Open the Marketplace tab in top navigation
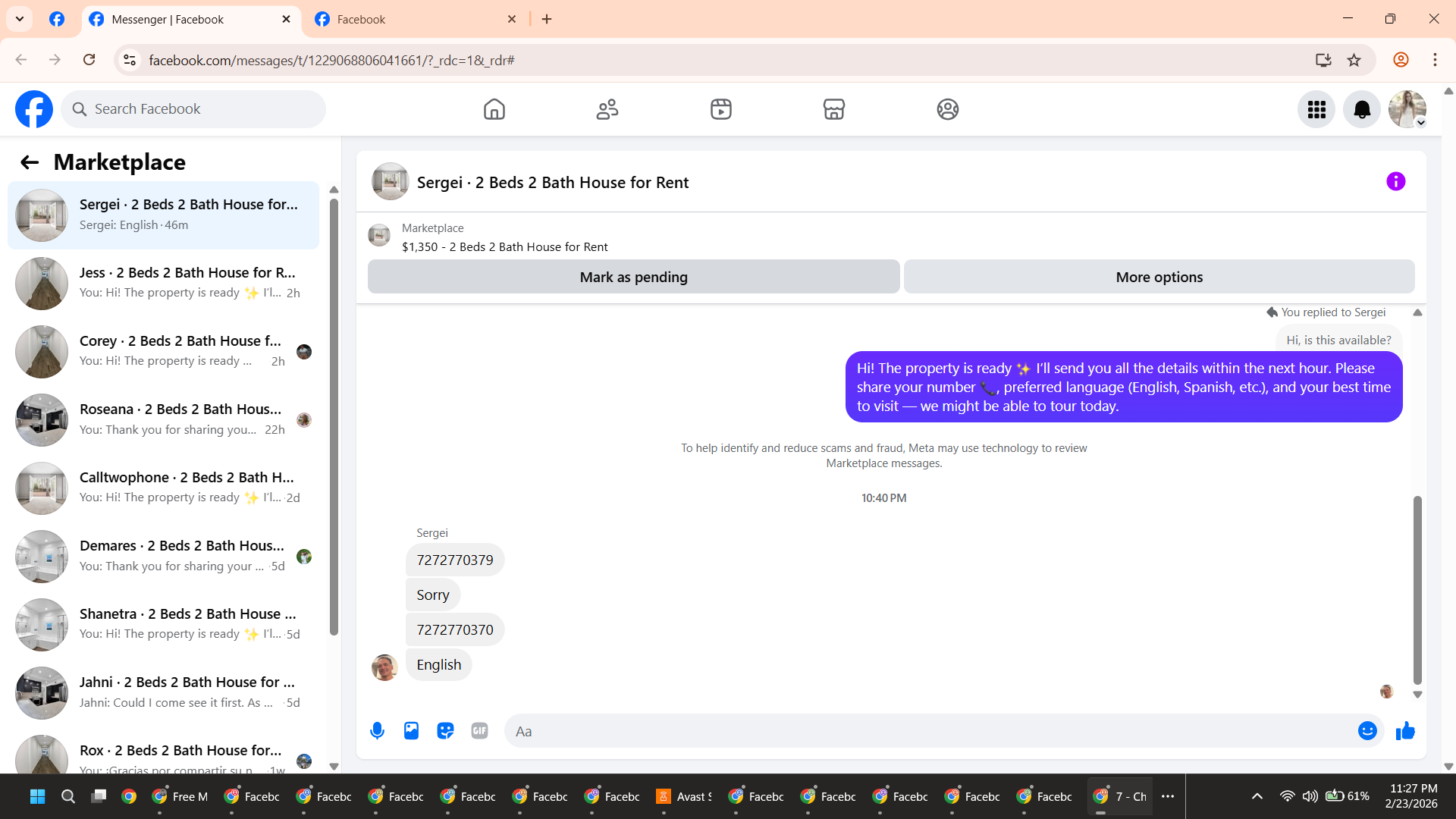Image resolution: width=1456 pixels, height=819 pixels. click(833, 110)
